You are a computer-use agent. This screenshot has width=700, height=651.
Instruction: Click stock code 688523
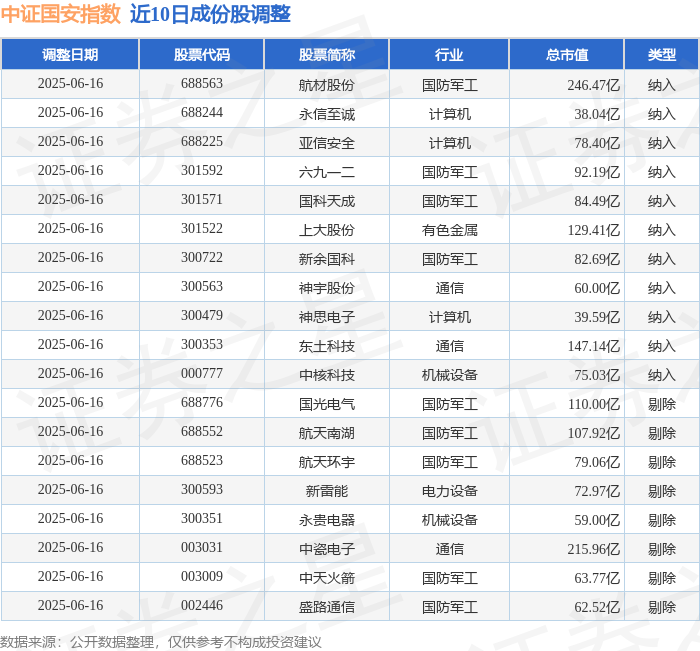click(x=202, y=461)
